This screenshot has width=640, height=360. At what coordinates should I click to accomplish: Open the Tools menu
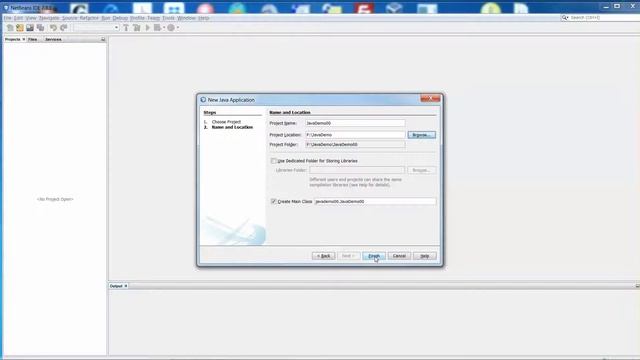[168, 18]
